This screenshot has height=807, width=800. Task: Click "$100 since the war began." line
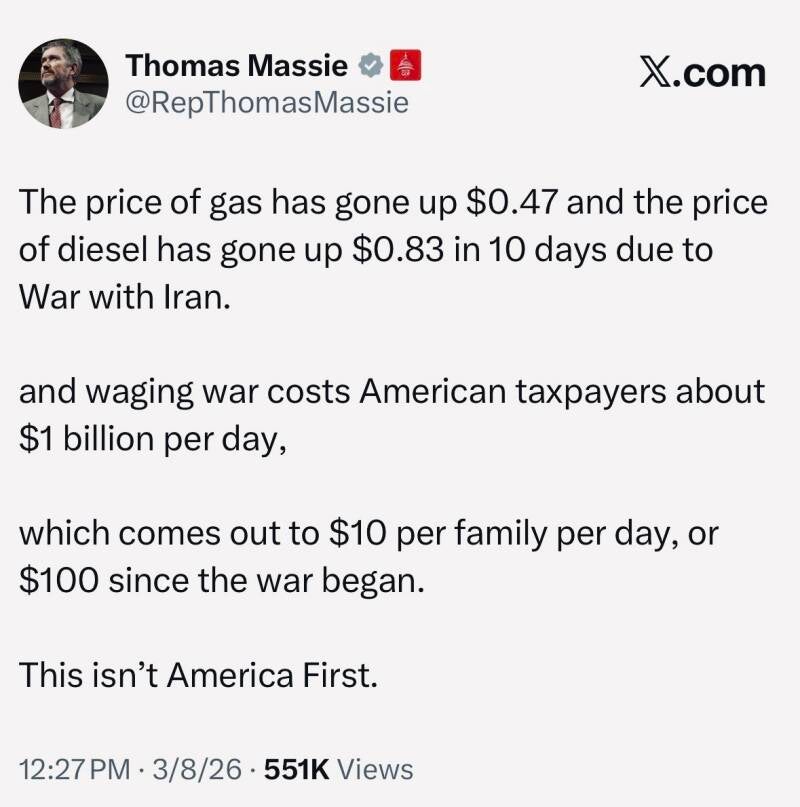point(222,580)
